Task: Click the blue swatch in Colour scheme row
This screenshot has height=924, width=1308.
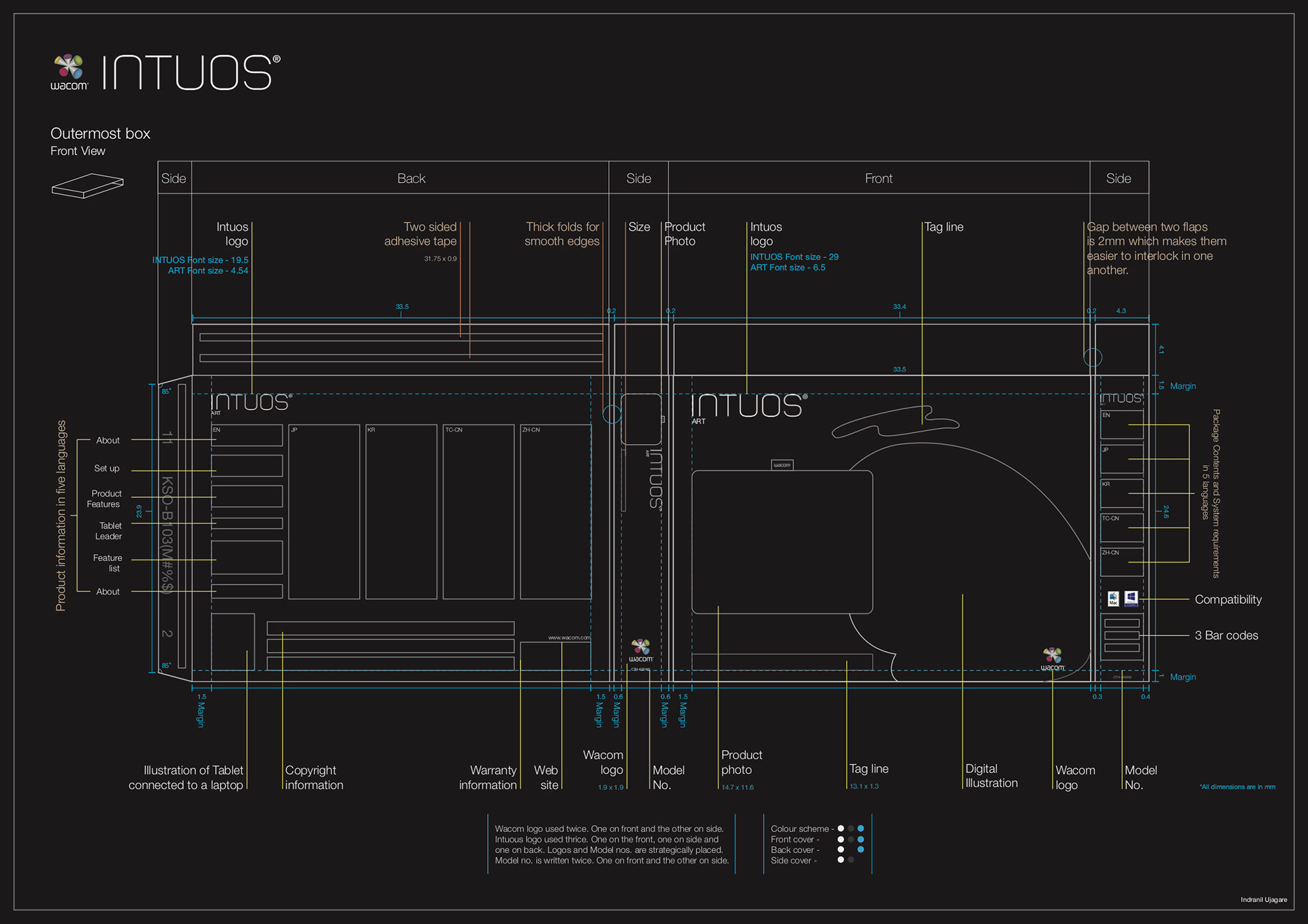Action: (860, 829)
